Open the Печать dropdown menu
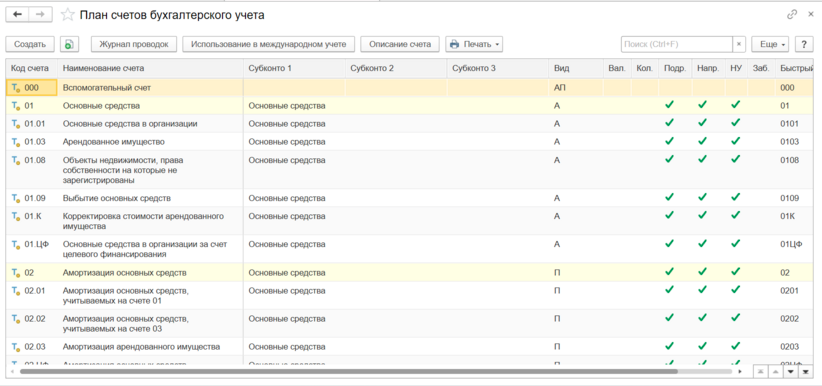822x386 pixels. click(474, 45)
